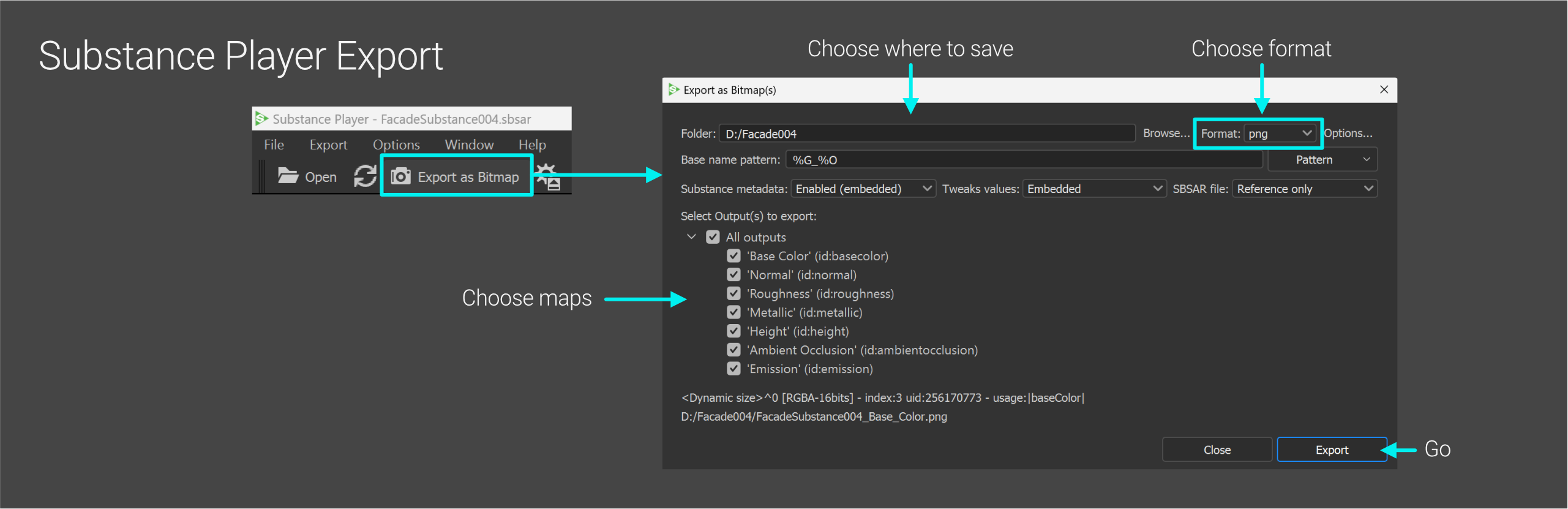
Task: Toggle the All outputs checkbox
Action: [713, 237]
